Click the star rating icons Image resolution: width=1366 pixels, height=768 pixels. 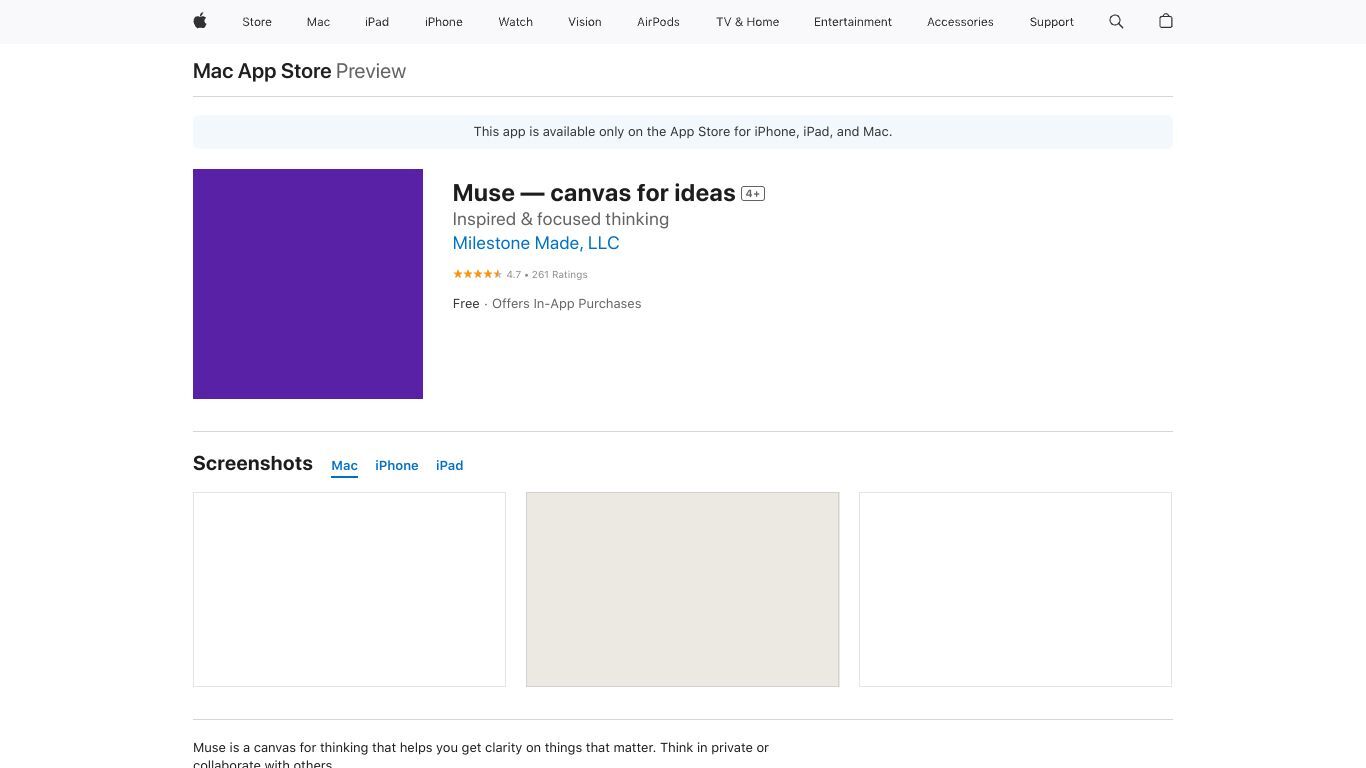click(477, 274)
